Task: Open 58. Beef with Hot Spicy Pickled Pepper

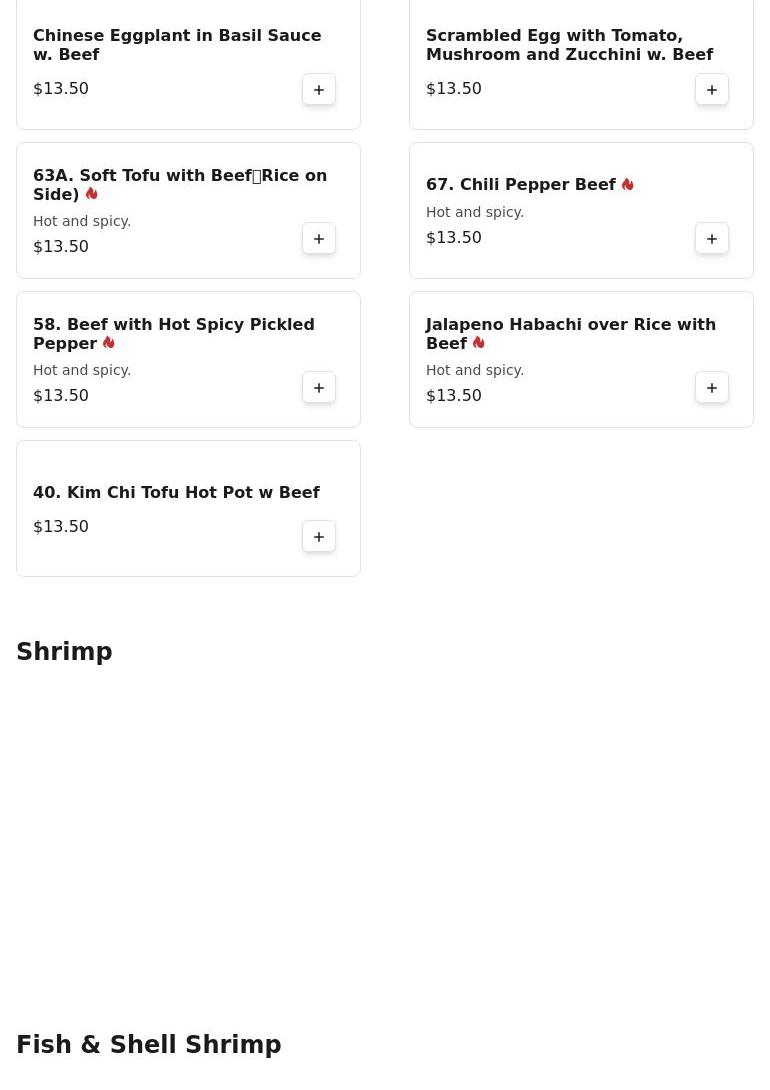Action: pyautogui.click(x=173, y=333)
